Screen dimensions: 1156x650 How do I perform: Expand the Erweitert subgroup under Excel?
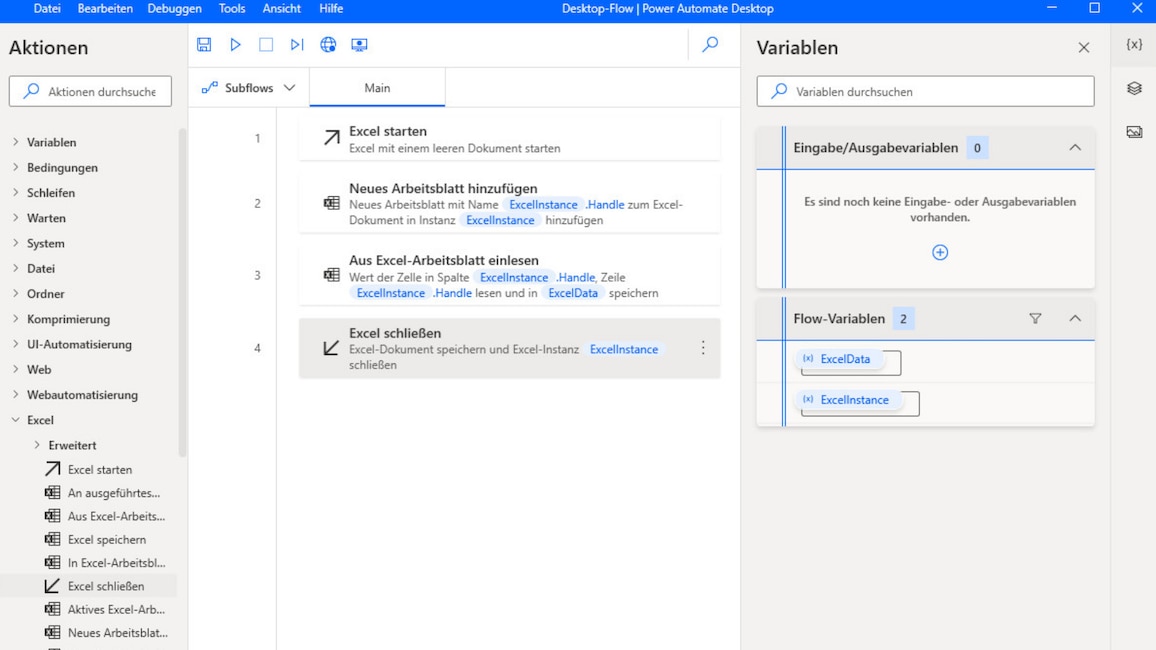(37, 445)
